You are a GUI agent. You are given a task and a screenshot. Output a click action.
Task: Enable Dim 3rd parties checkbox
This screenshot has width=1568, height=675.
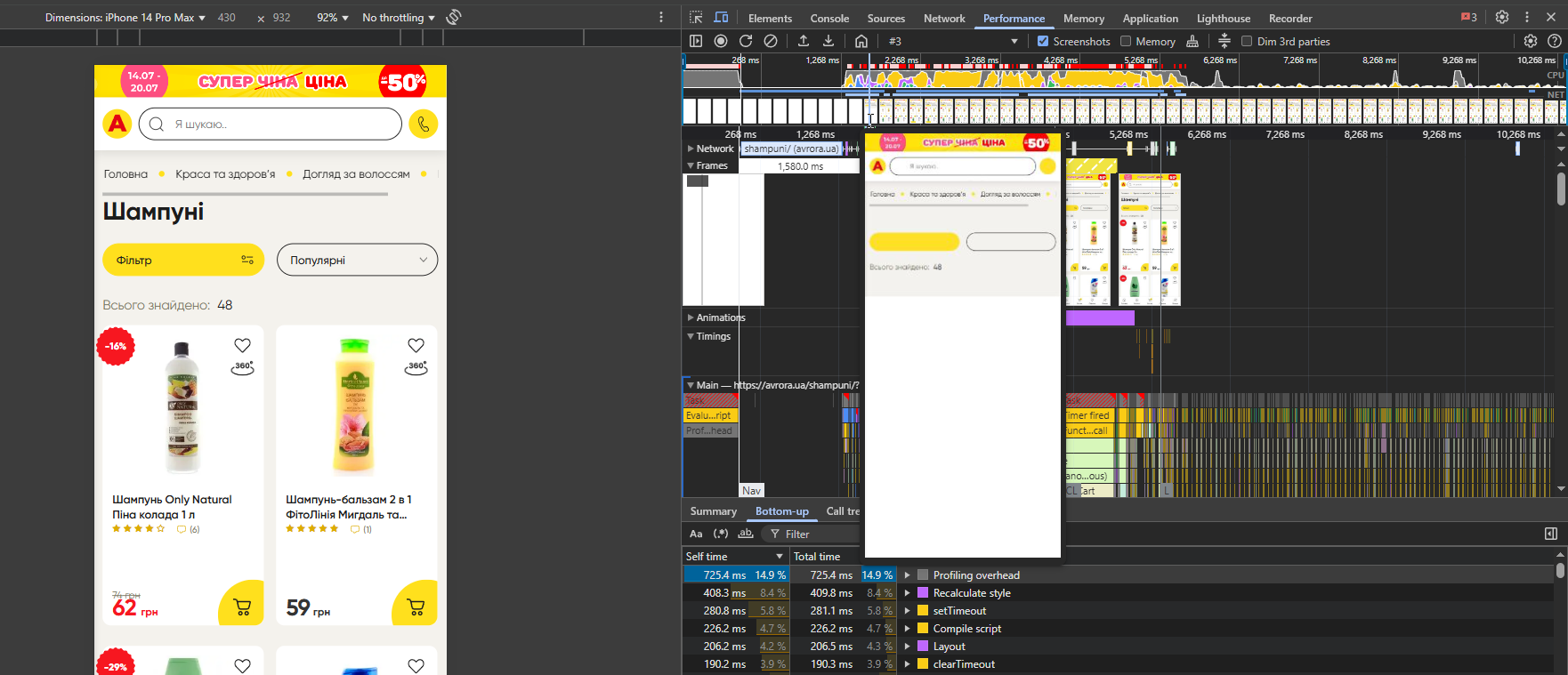pos(1247,41)
